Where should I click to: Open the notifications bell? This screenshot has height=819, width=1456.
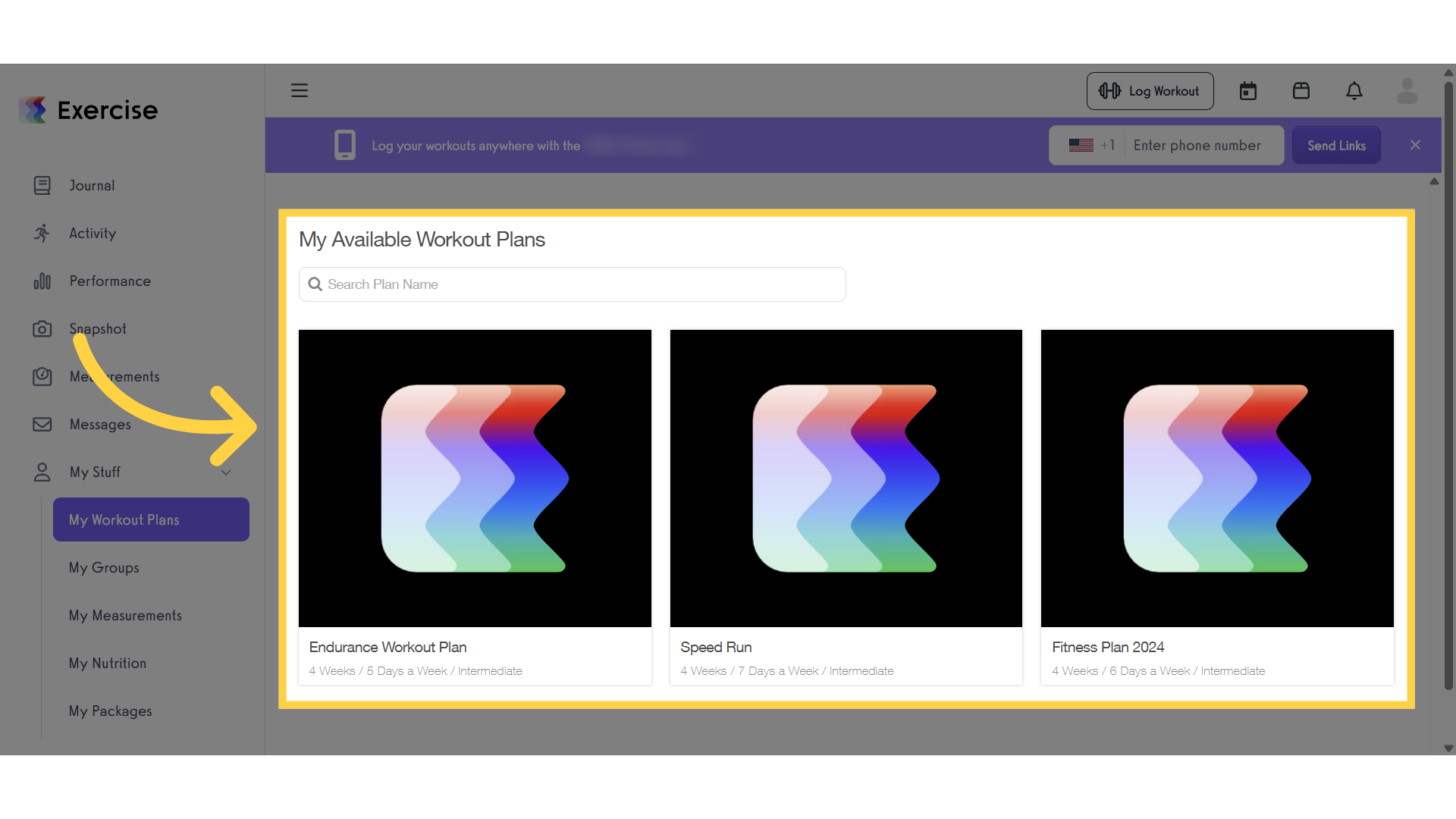[1354, 91]
